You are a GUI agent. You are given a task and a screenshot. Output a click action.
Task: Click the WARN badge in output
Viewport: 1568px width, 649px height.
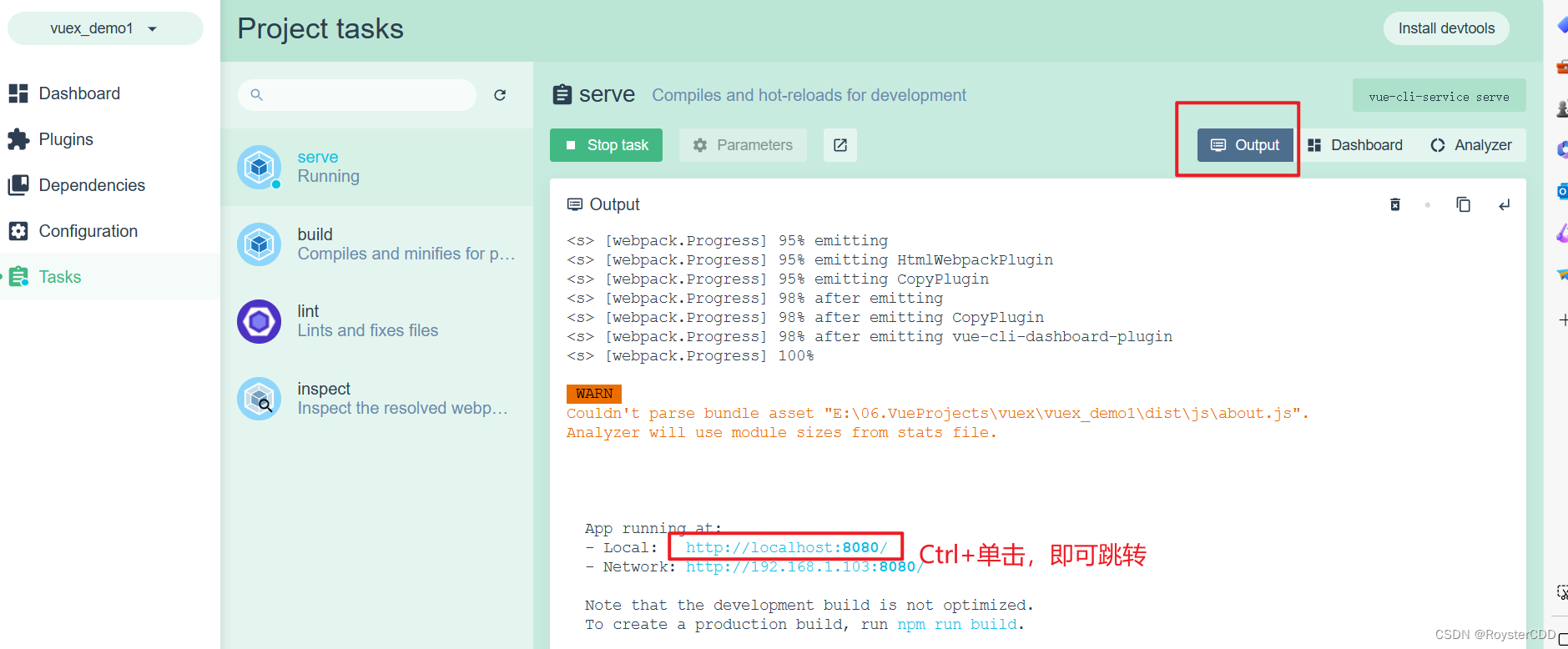(x=594, y=394)
